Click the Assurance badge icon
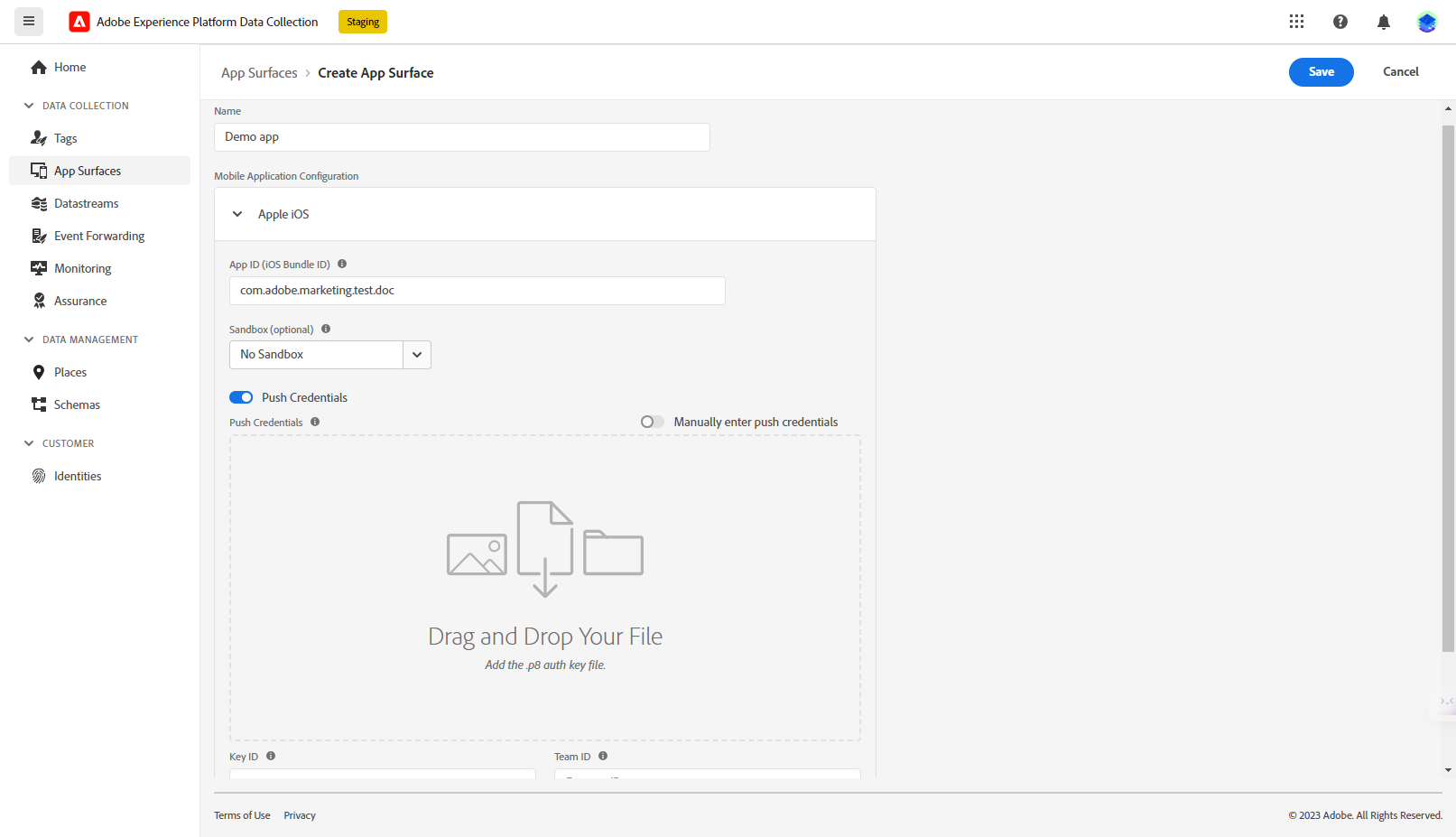The width and height of the screenshot is (1456, 837). pyautogui.click(x=39, y=301)
